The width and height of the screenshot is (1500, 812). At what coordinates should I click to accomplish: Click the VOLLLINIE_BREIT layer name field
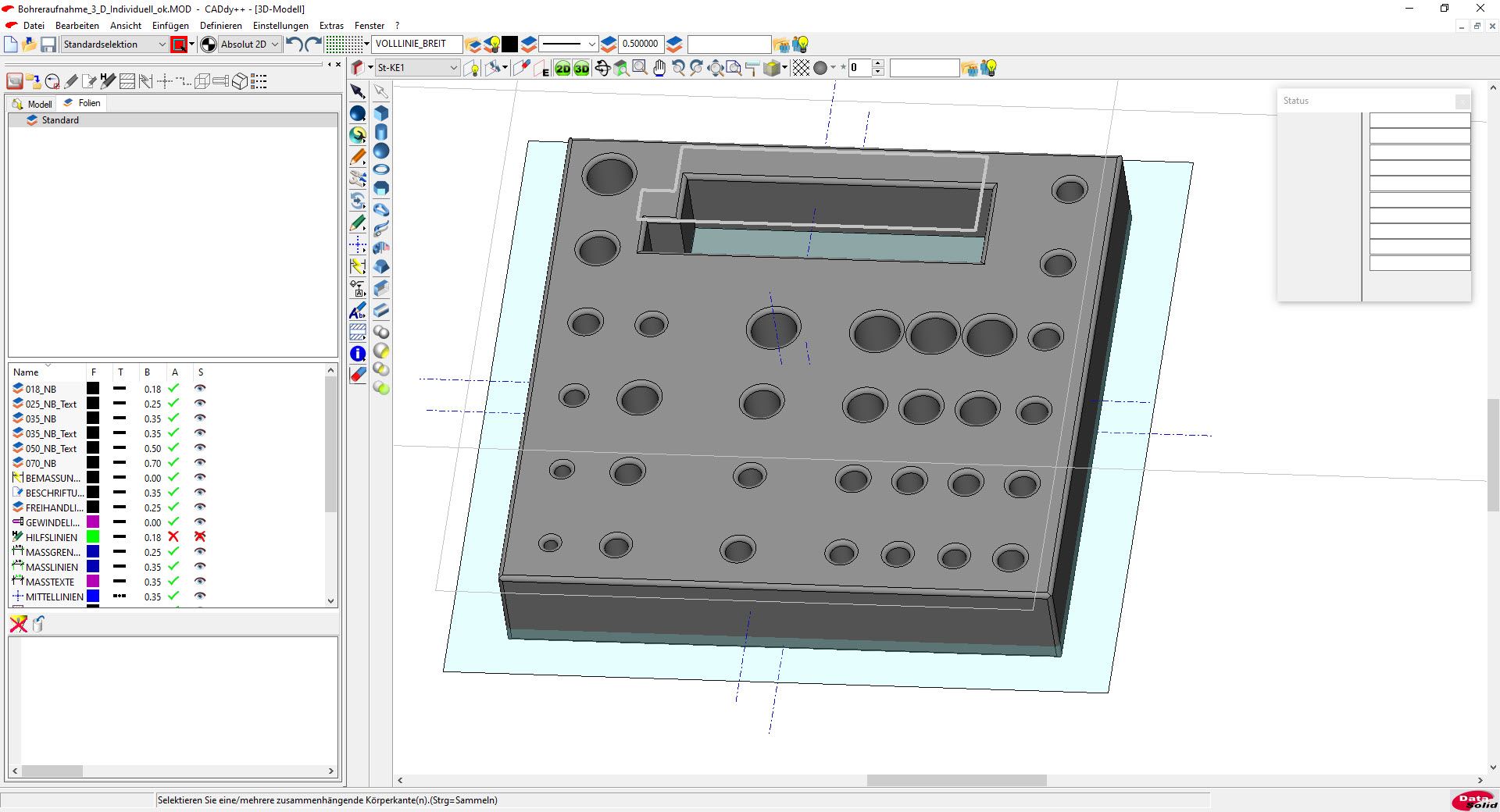(x=417, y=44)
